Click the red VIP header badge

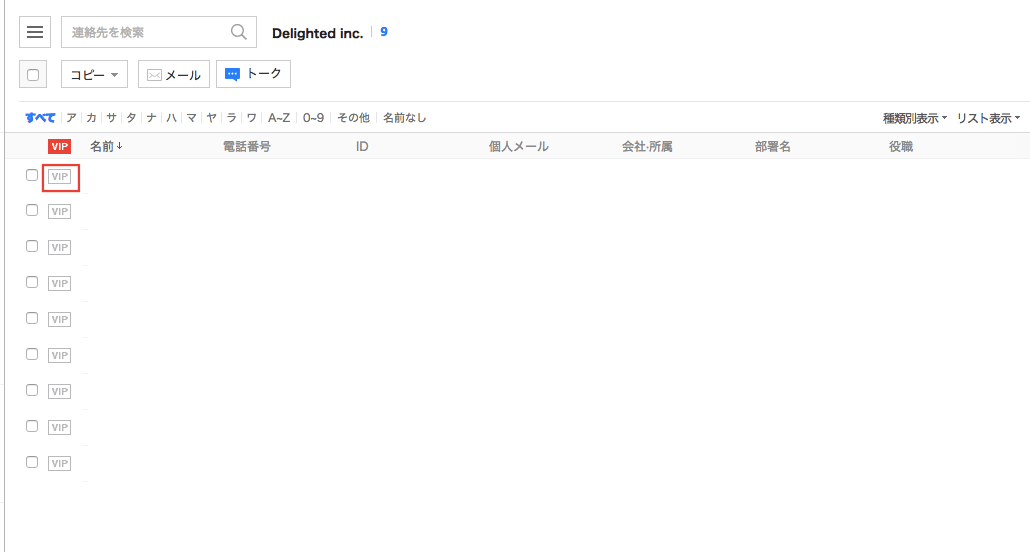coord(60,147)
